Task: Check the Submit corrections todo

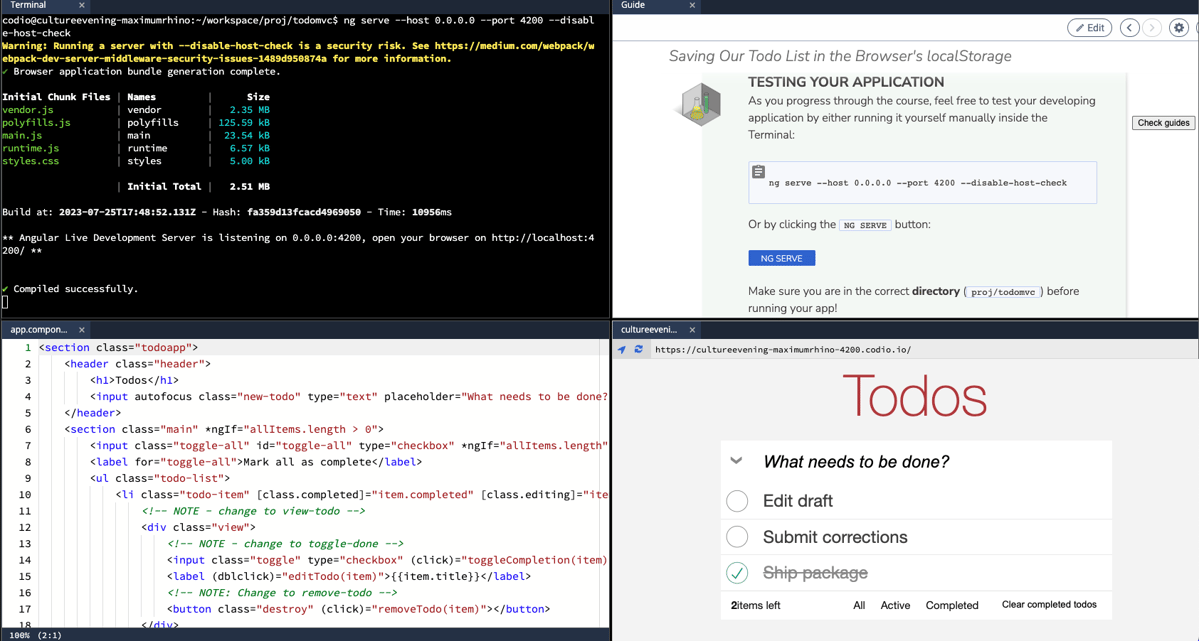Action: point(737,536)
